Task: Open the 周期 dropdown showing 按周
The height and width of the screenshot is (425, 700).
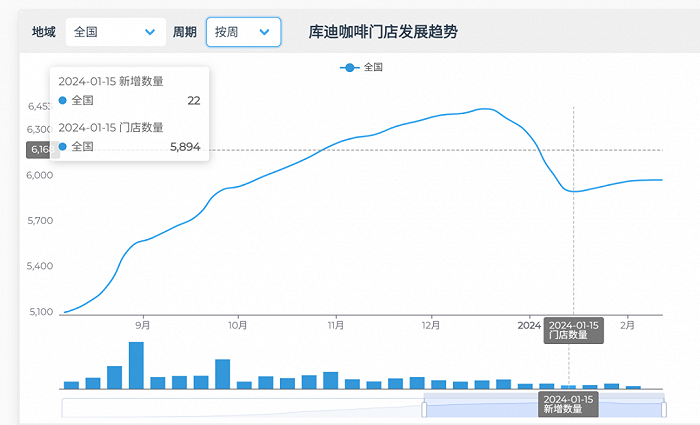Action: click(x=244, y=32)
